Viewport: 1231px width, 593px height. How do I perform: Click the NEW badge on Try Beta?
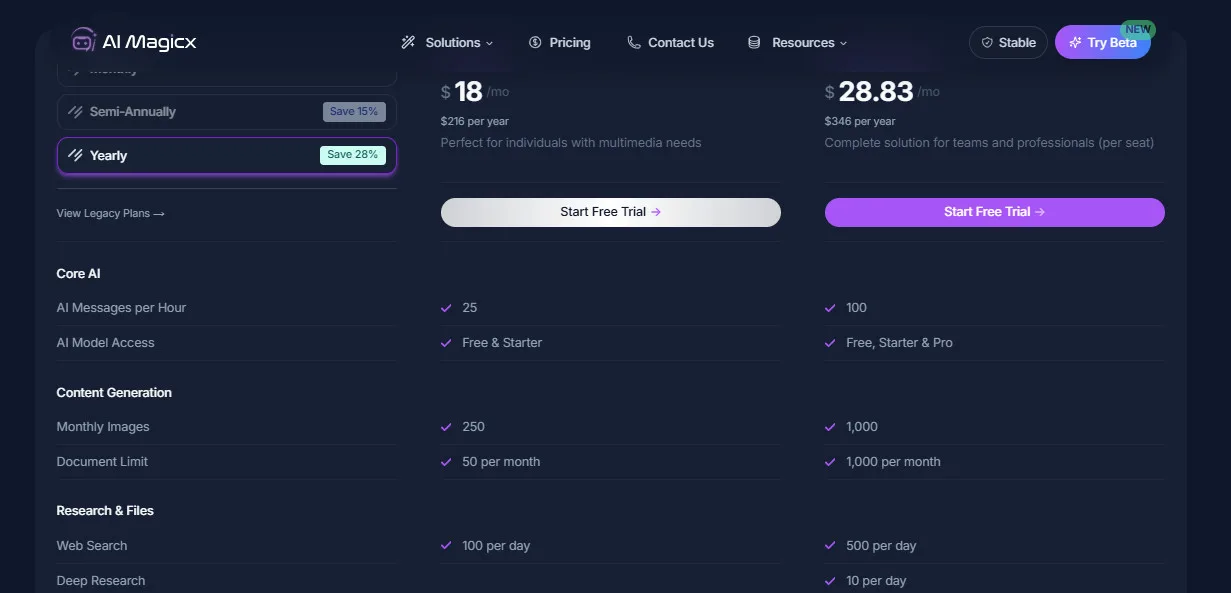pyautogui.click(x=1138, y=29)
